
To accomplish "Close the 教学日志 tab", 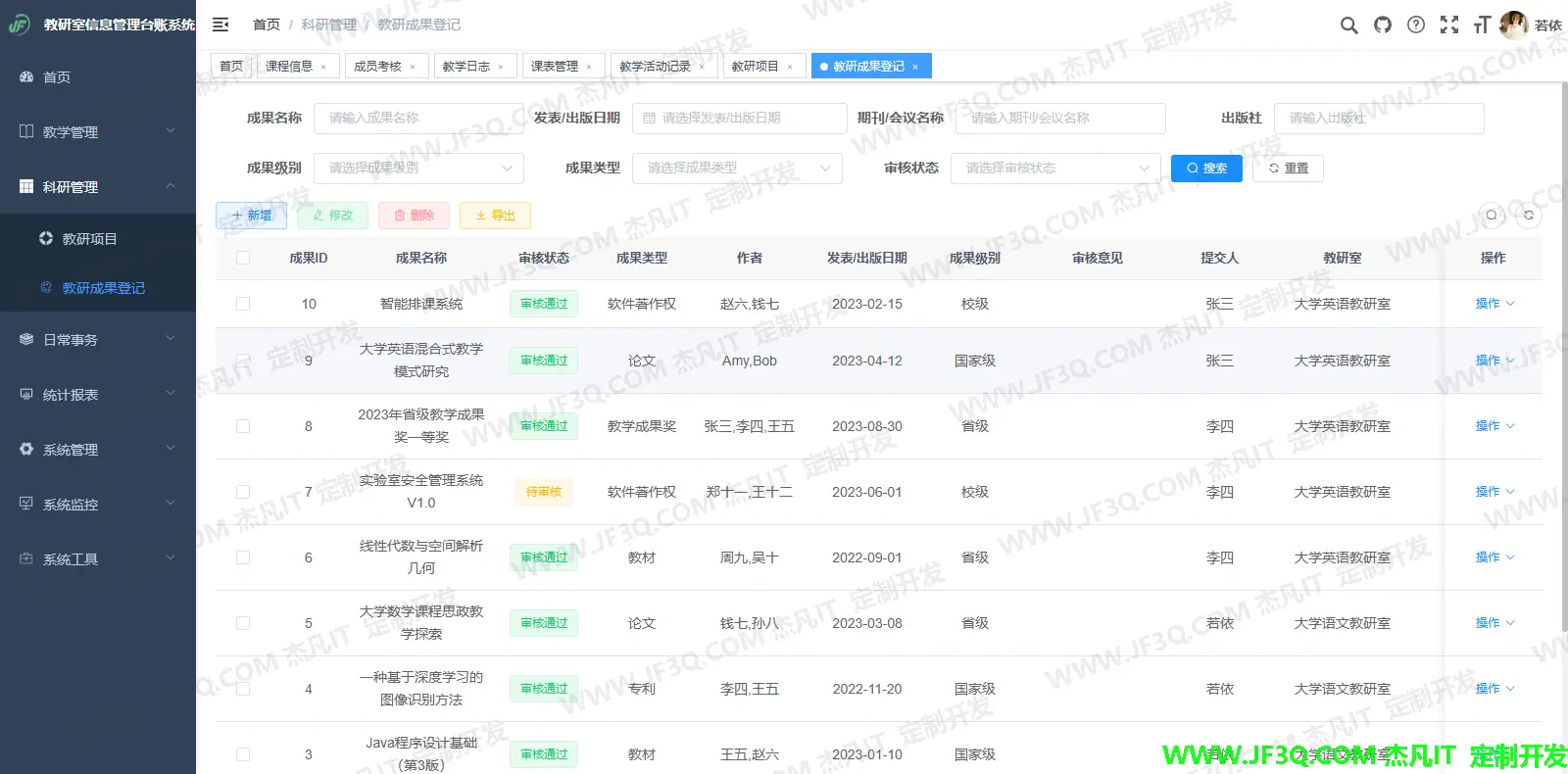I will [x=501, y=67].
